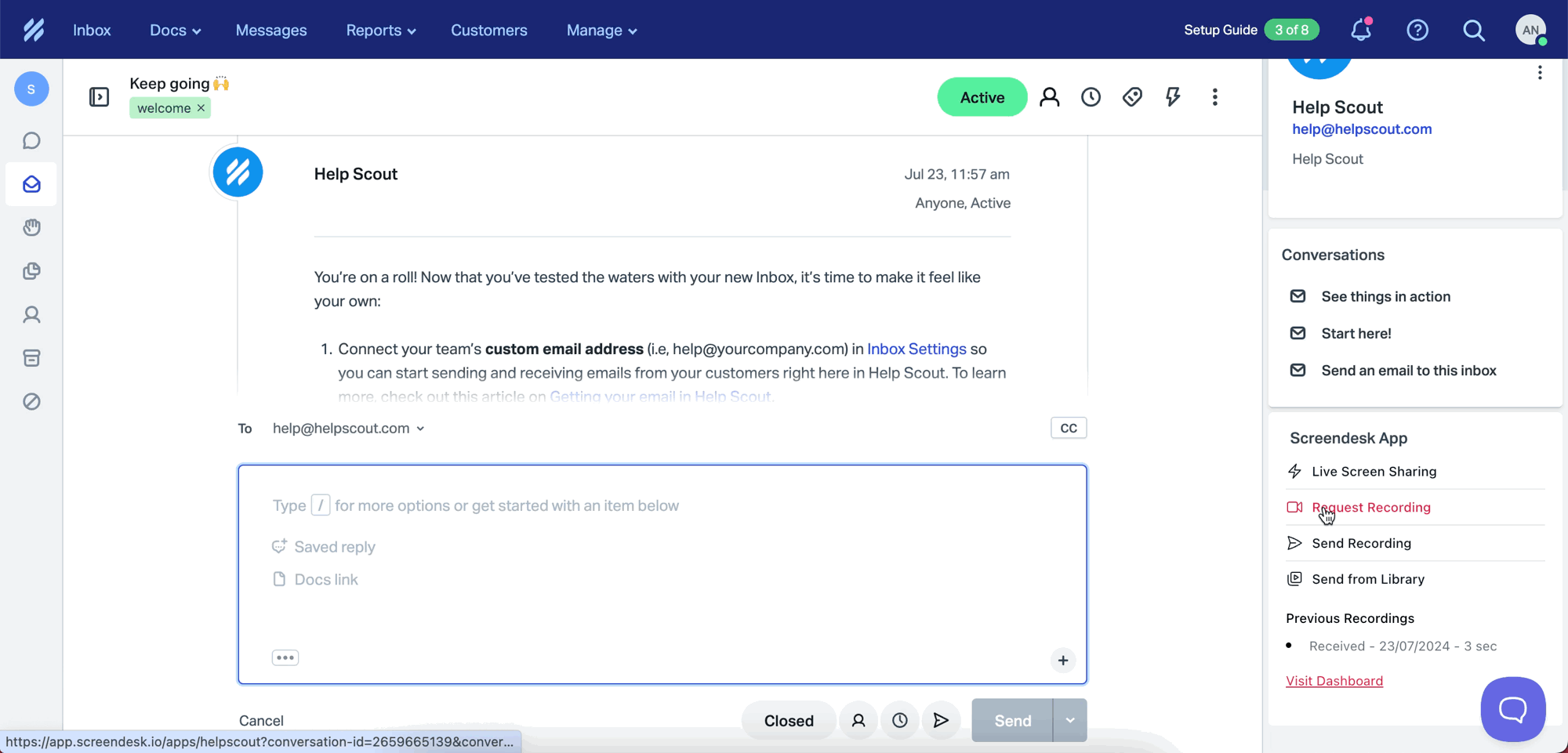Send from Library in Screendesk App
Image resolution: width=1568 pixels, height=753 pixels.
coord(1368,578)
